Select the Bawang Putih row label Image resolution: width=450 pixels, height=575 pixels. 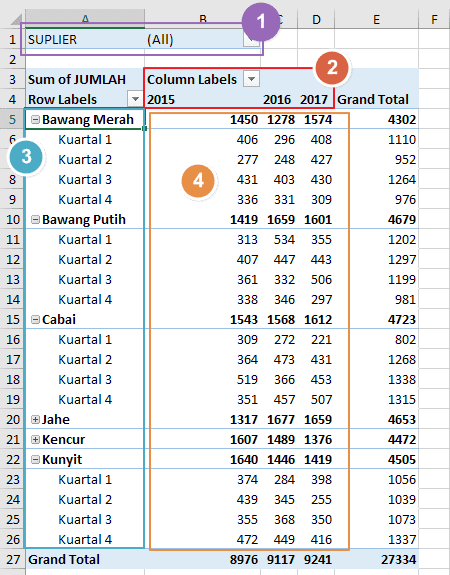pyautogui.click(x=84, y=220)
